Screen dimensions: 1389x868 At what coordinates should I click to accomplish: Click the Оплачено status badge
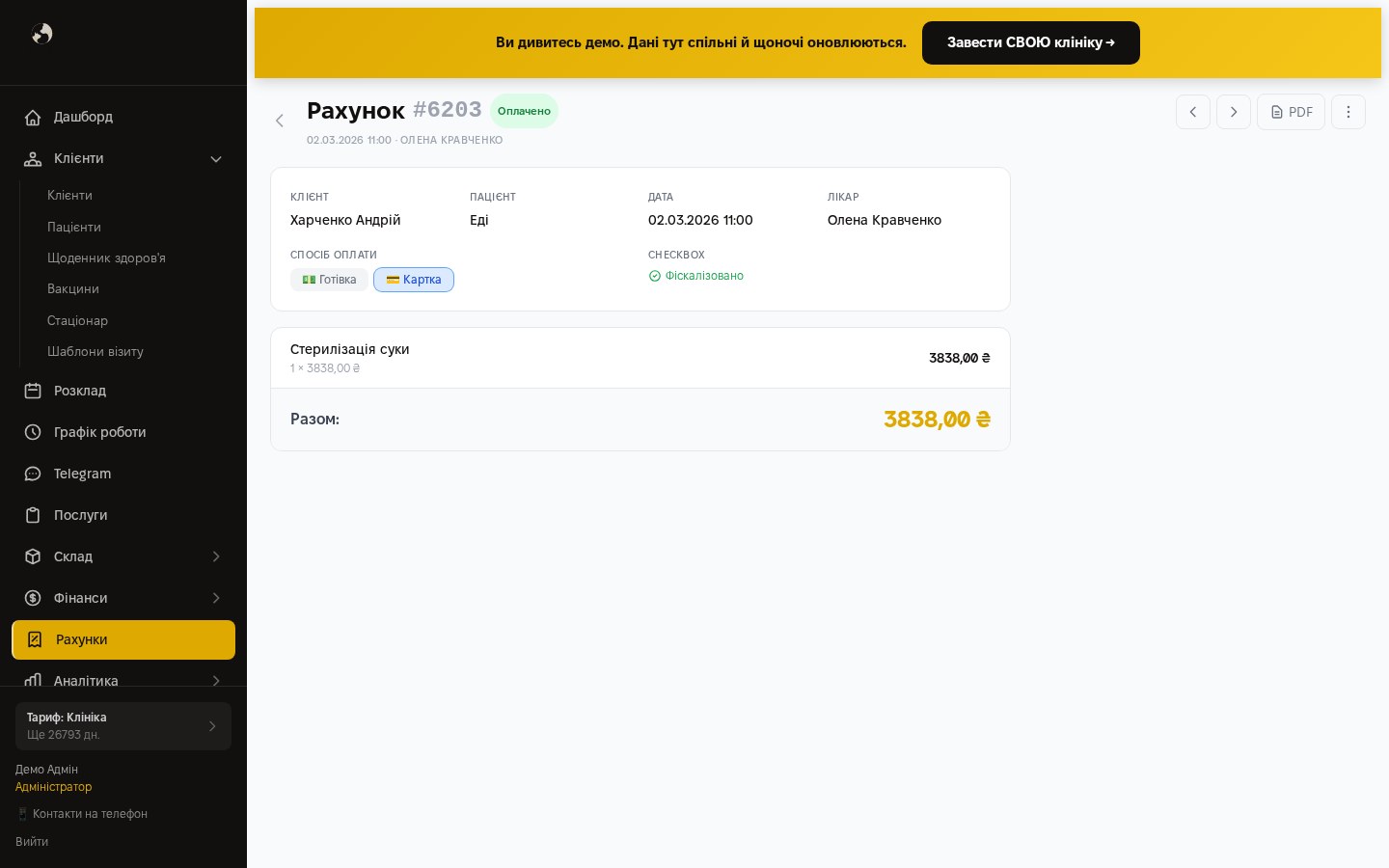[x=524, y=111]
